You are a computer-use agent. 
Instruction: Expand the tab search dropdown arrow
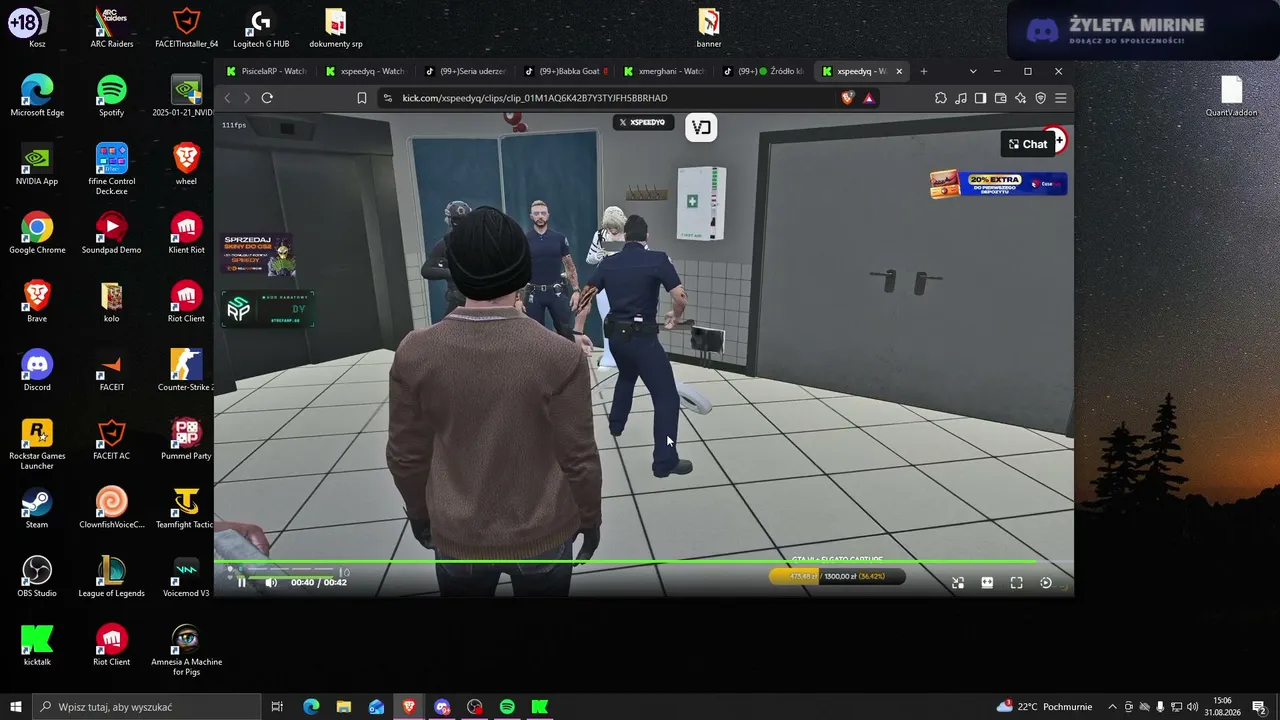point(972,71)
